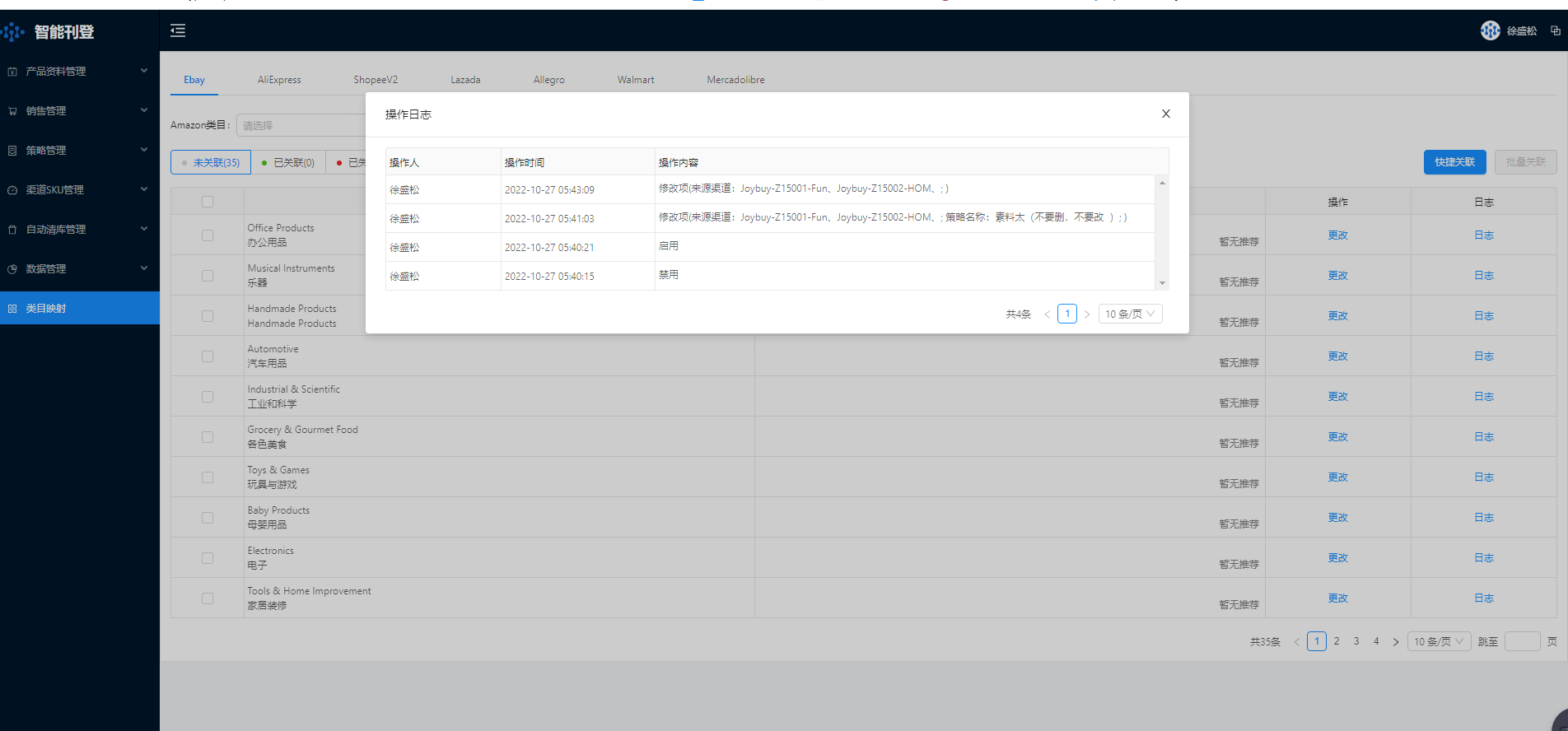Click the 快捷关联 button

click(x=1454, y=162)
